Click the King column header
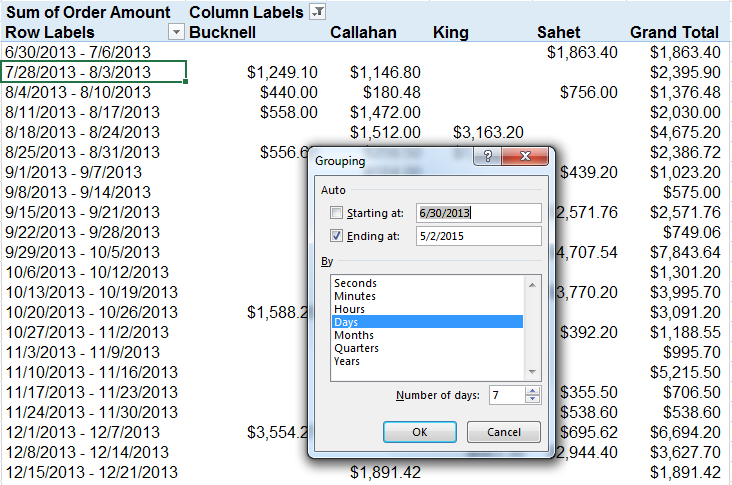This screenshot has height=485, width=732. pos(450,32)
